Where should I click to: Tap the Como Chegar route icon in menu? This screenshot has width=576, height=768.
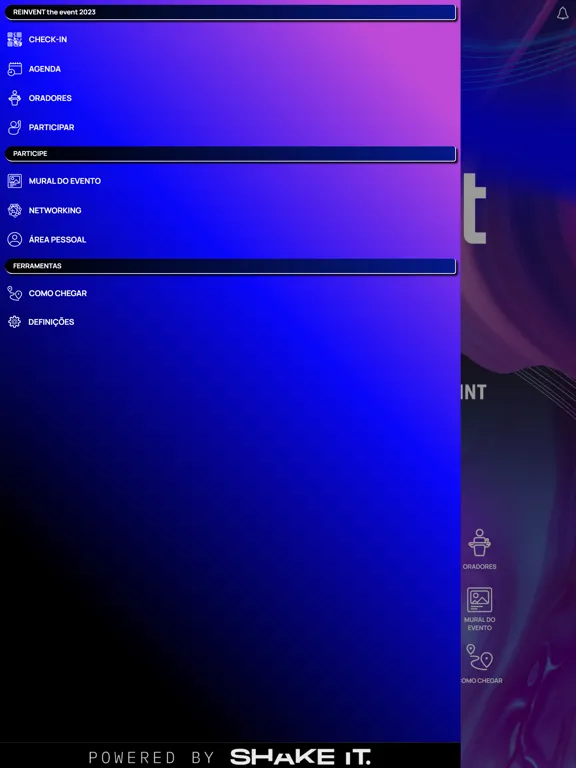15,293
